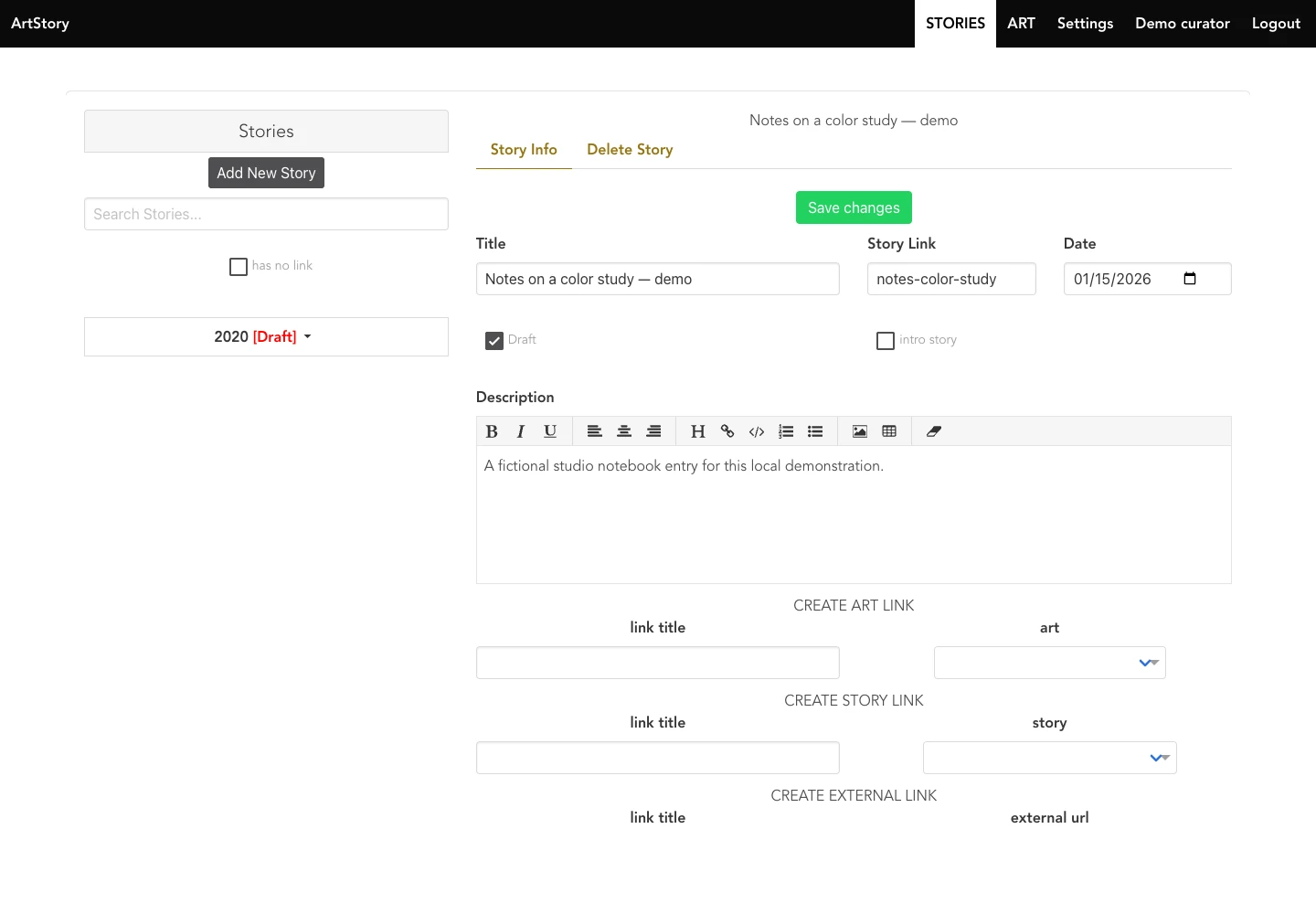This screenshot has height=914, width=1316.
Task: Apply underline formatting in description toolbar
Action: click(550, 431)
